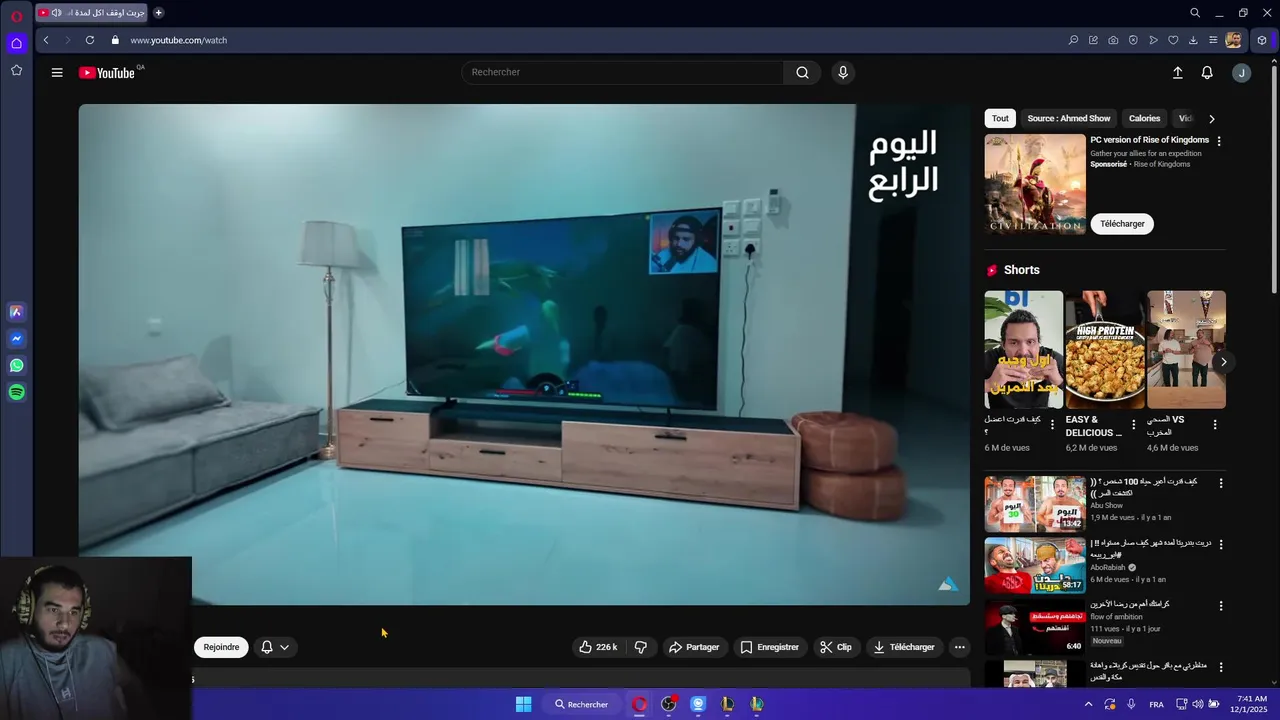Open Messenger in Opera sidebar
This screenshot has width=1280, height=720.
(16, 339)
